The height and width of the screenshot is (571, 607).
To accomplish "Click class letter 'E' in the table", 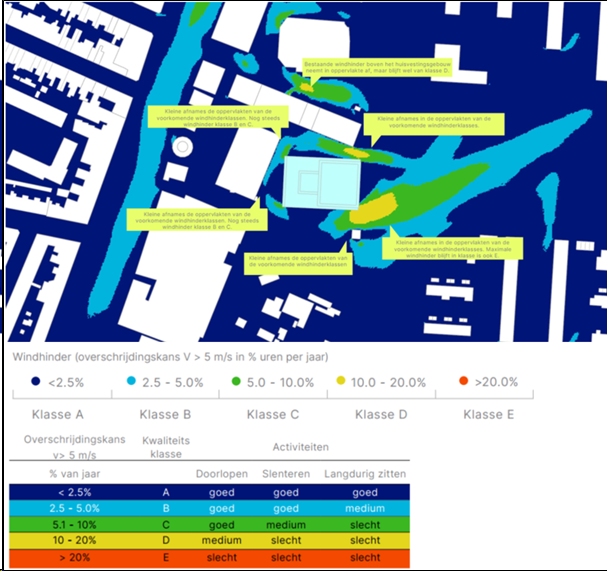I will click(166, 557).
